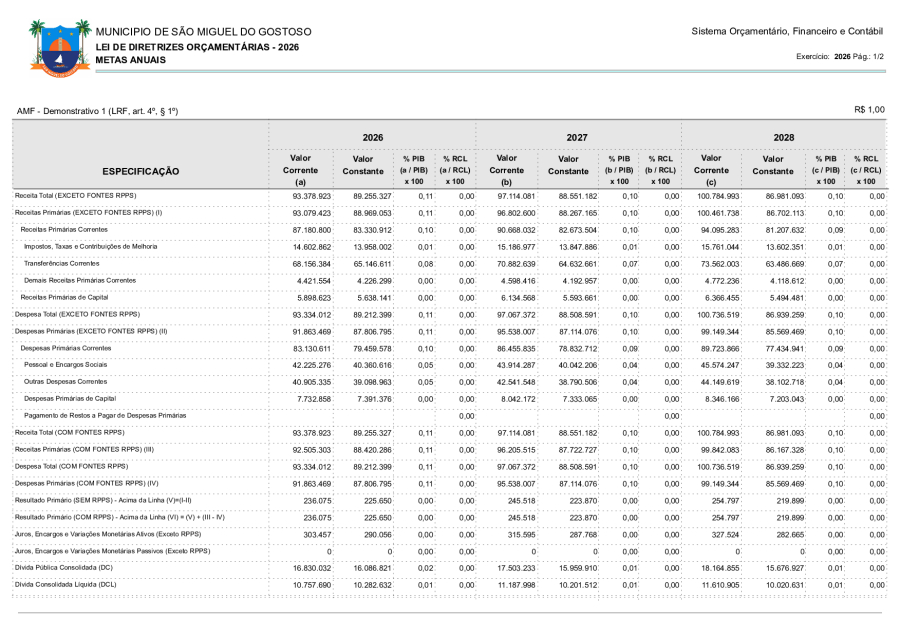The height and width of the screenshot is (637, 900).
Task: Click the MUNICIPIO DE SÃO MIGUEL DO GOSTOSO title
Action: pyautogui.click(x=203, y=32)
